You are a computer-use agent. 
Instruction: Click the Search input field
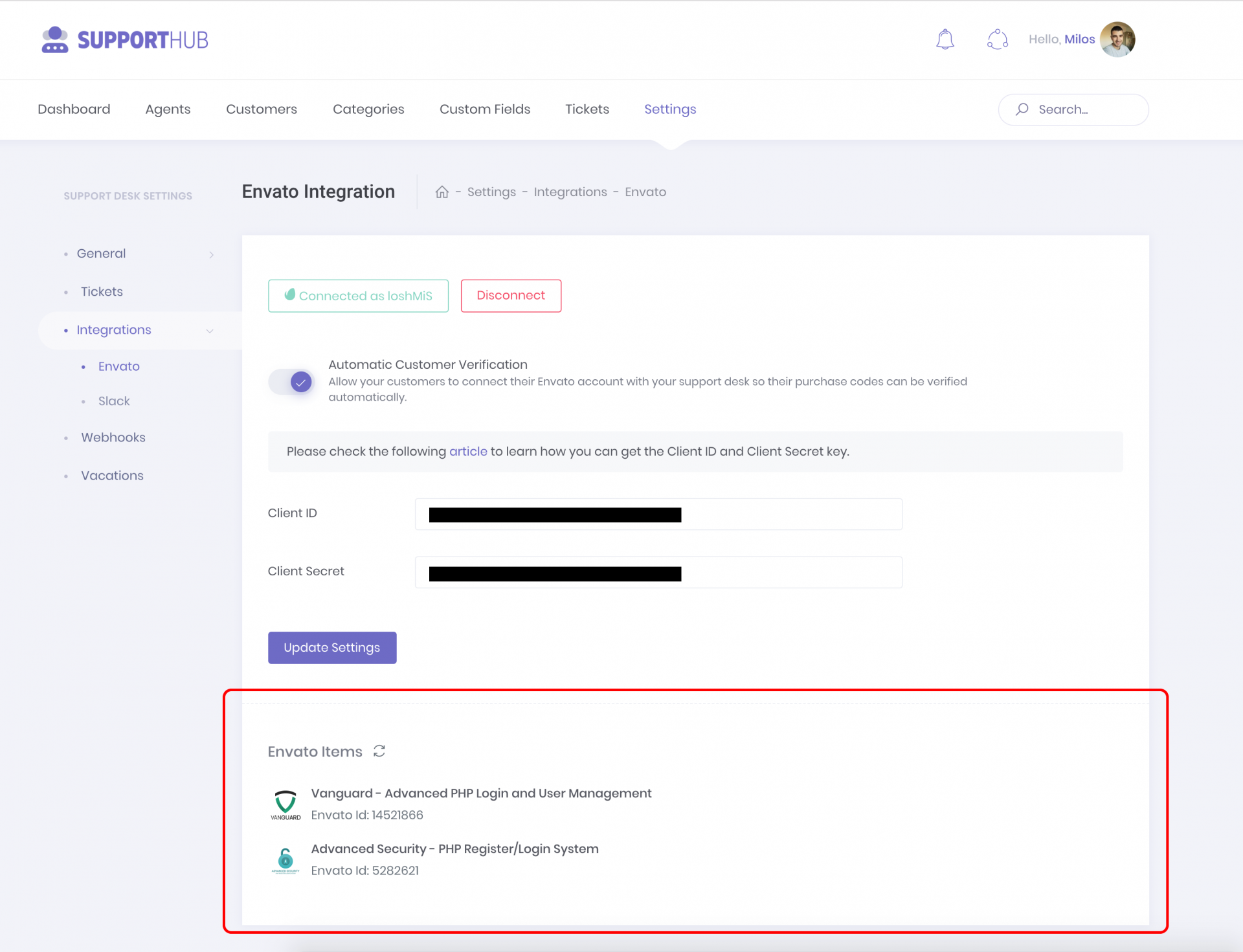point(1073,109)
